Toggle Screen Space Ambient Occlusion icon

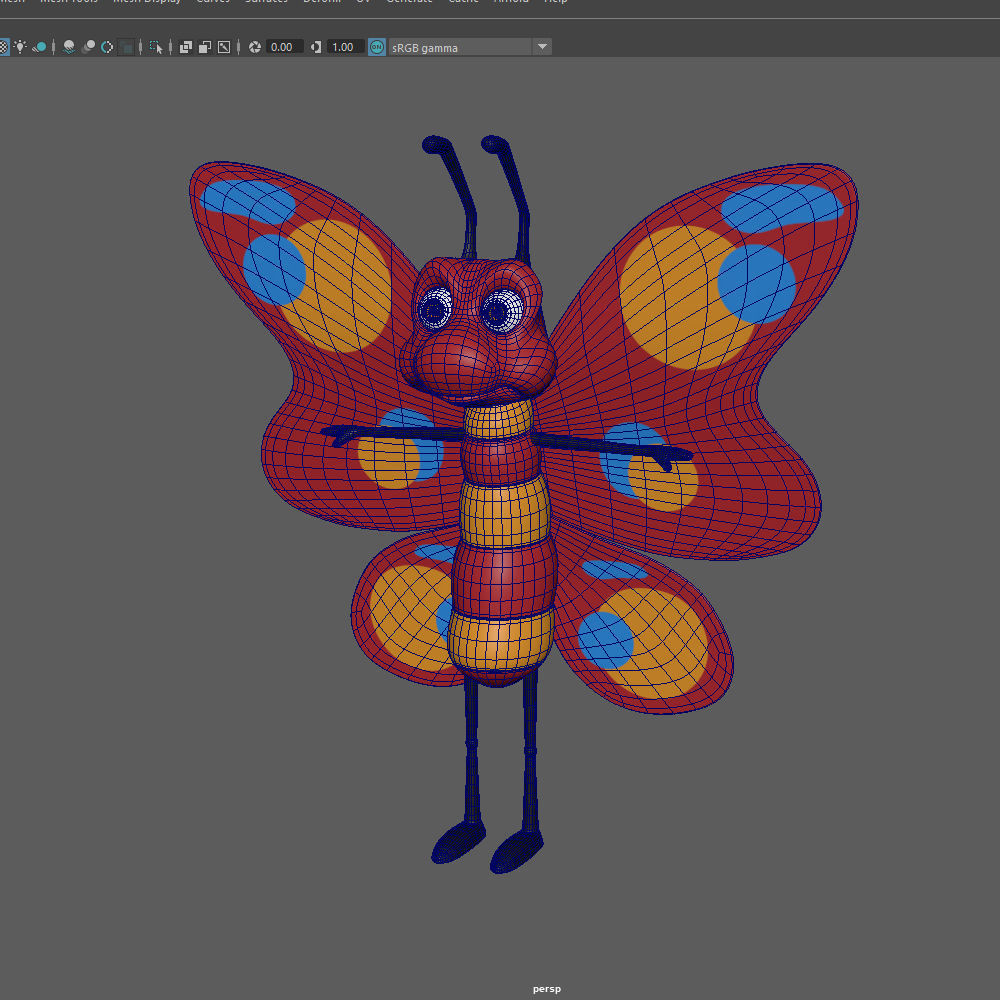(x=69, y=47)
